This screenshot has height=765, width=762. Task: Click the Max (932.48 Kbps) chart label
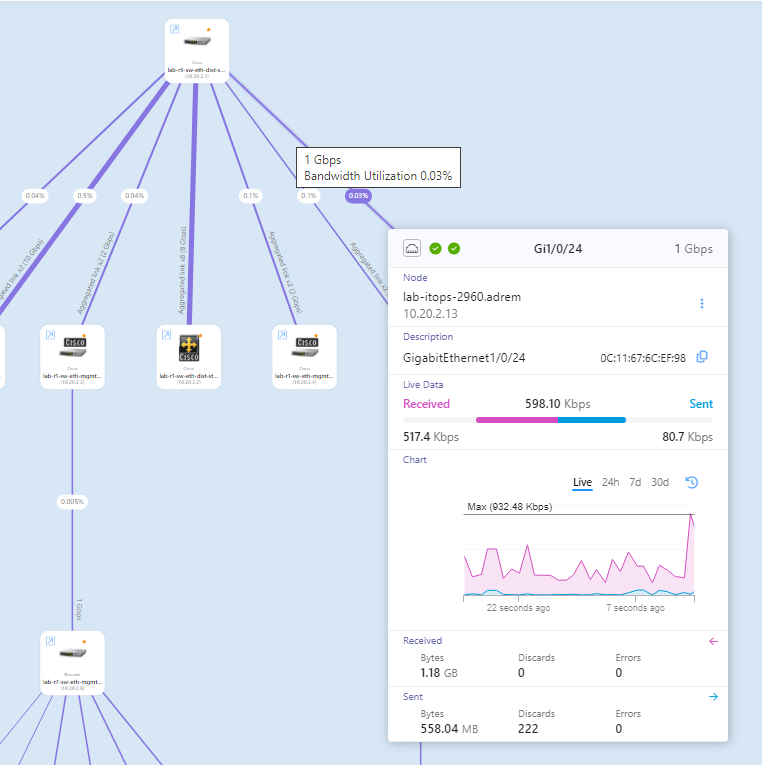point(510,506)
